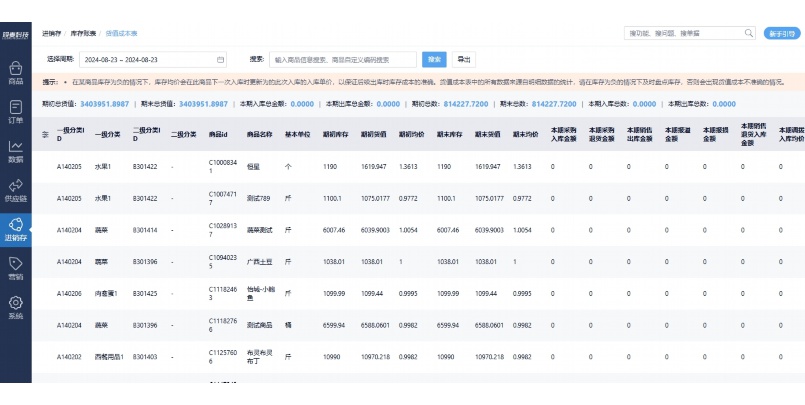Screen dimensions: 805x405
Task: Click the 本期采购退货金额 column header
Action: [x=601, y=134]
